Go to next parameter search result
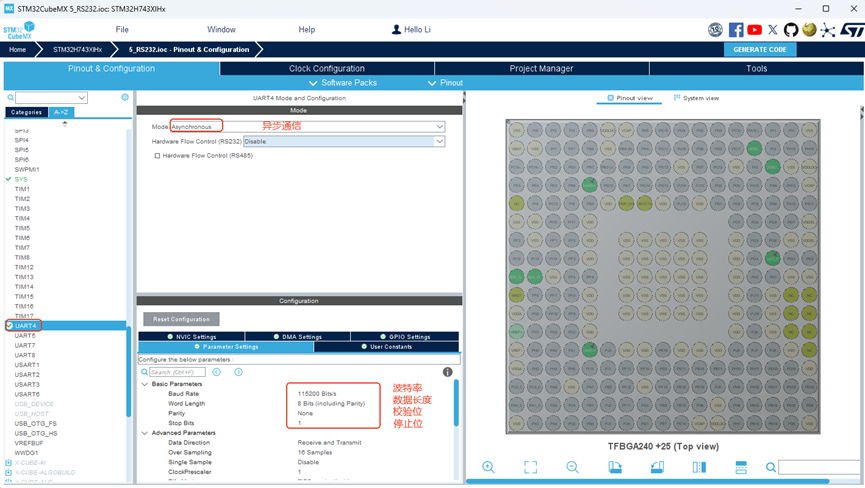 (238, 372)
